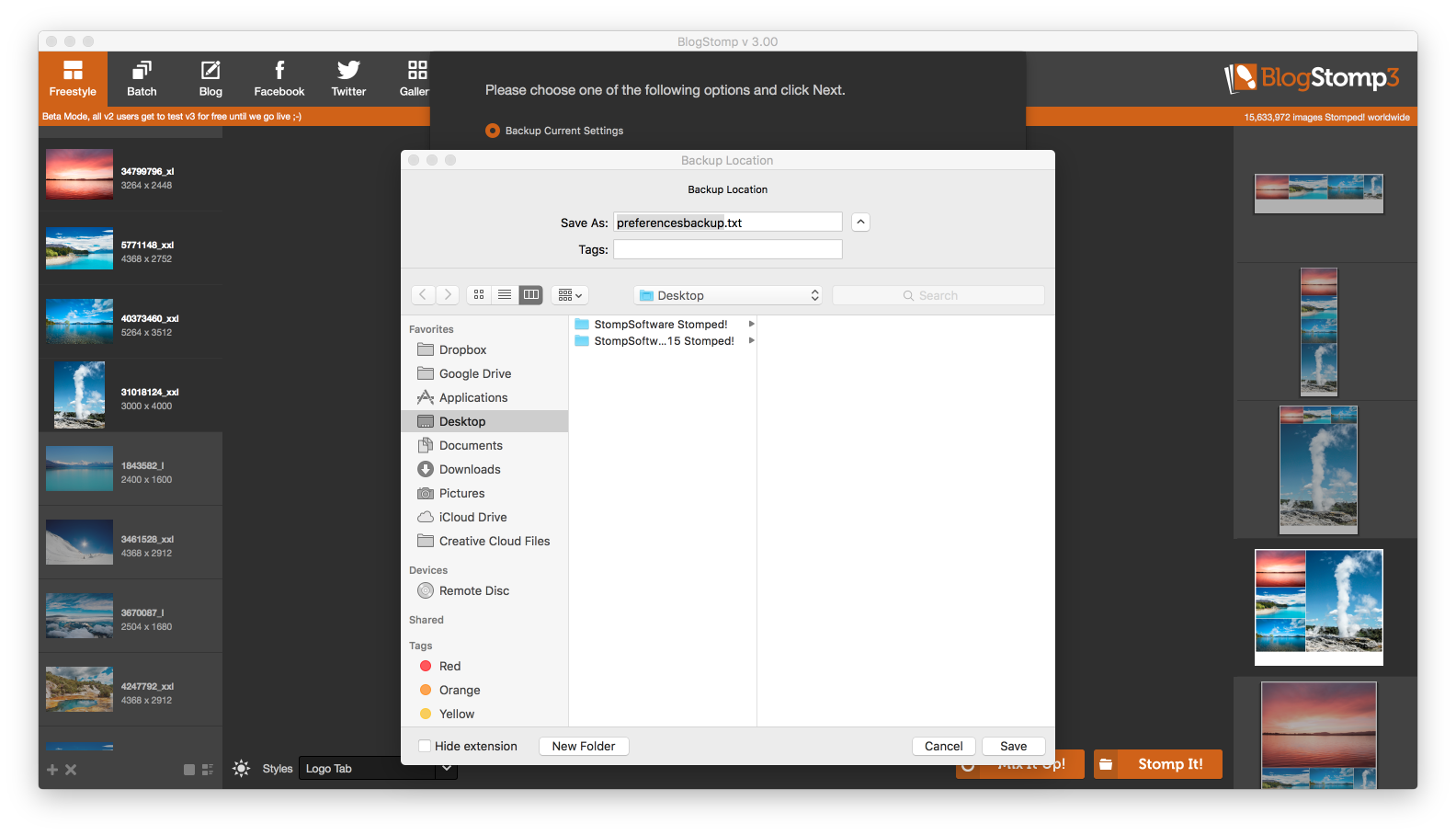Cancel the Backup Location dialog
This screenshot has width=1456, height=835.
pyautogui.click(x=944, y=746)
